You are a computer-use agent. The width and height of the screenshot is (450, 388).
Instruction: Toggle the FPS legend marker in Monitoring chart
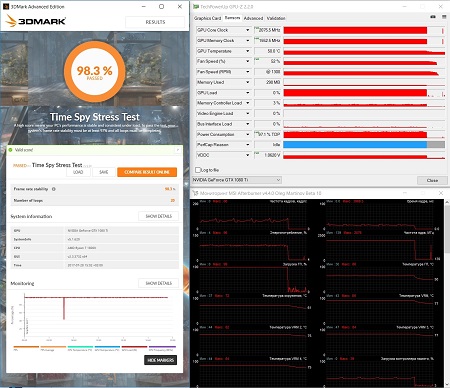coord(26,347)
